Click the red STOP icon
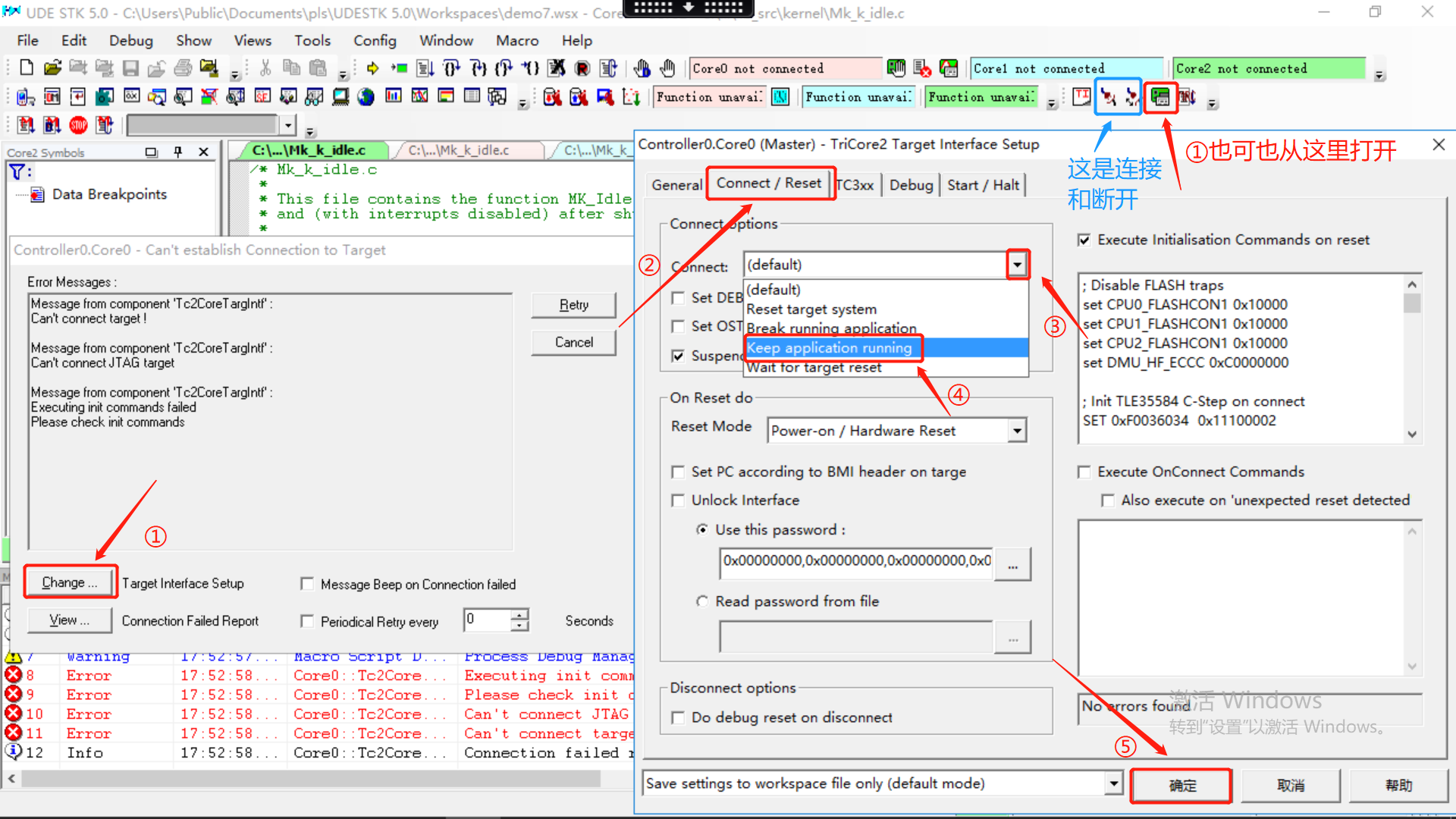This screenshot has width=1456, height=819. [x=78, y=125]
